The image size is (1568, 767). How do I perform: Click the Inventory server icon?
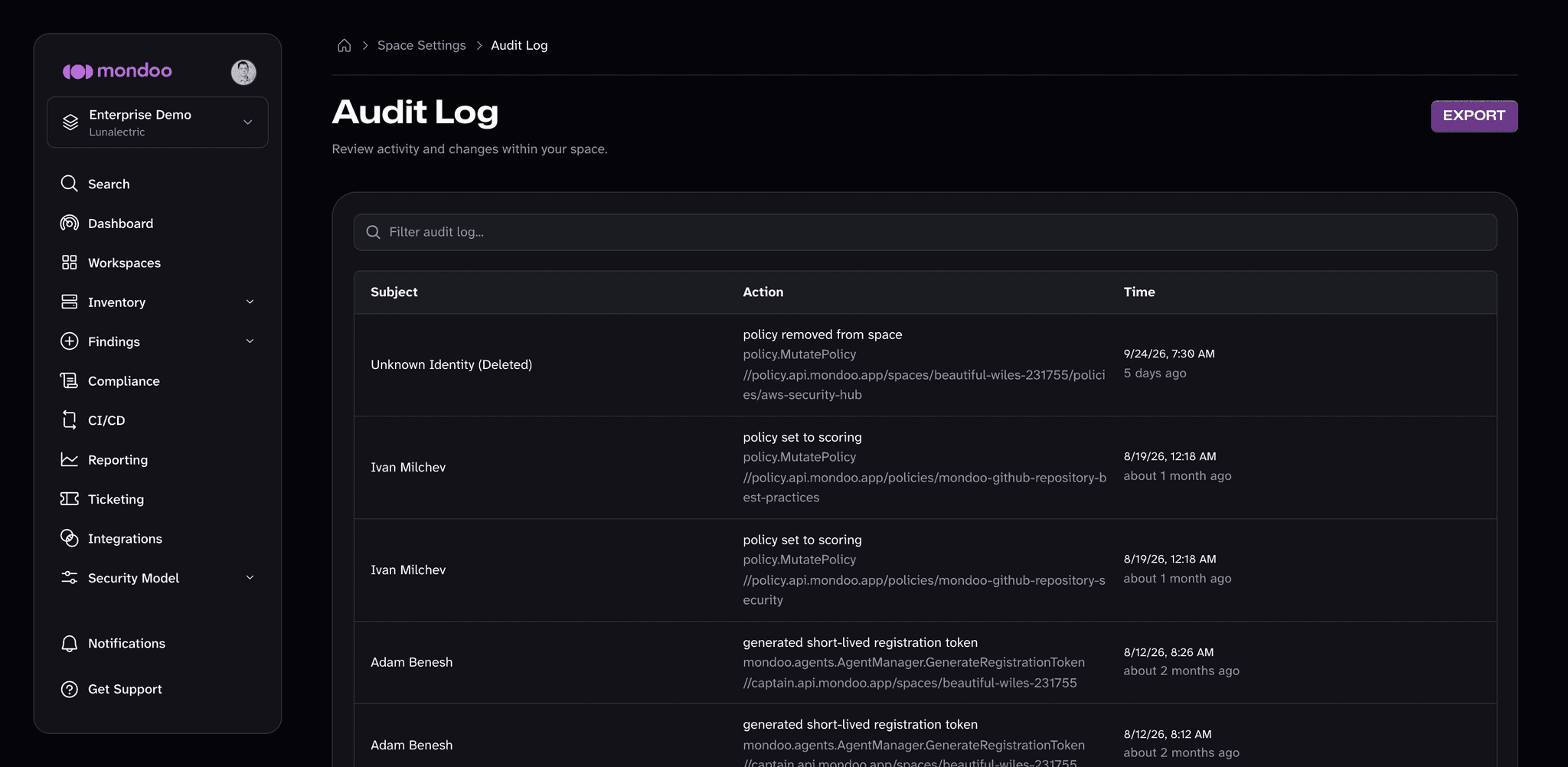point(69,302)
